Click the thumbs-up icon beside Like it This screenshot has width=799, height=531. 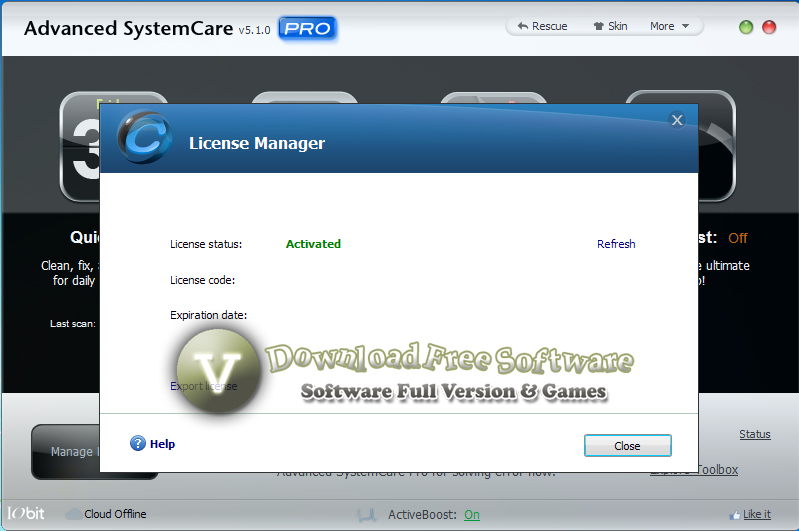734,515
